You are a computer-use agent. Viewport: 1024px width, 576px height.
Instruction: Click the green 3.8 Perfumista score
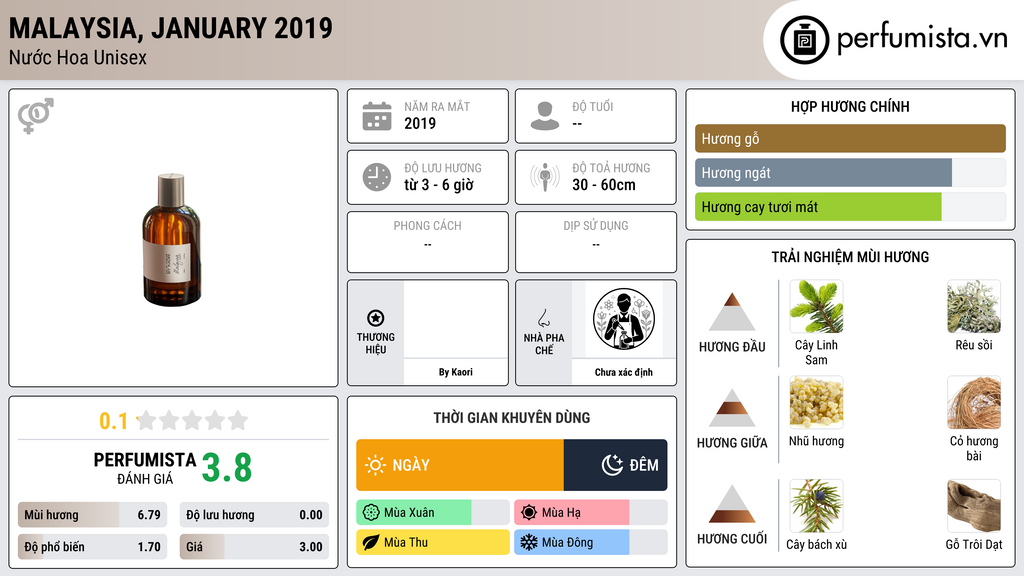(227, 468)
